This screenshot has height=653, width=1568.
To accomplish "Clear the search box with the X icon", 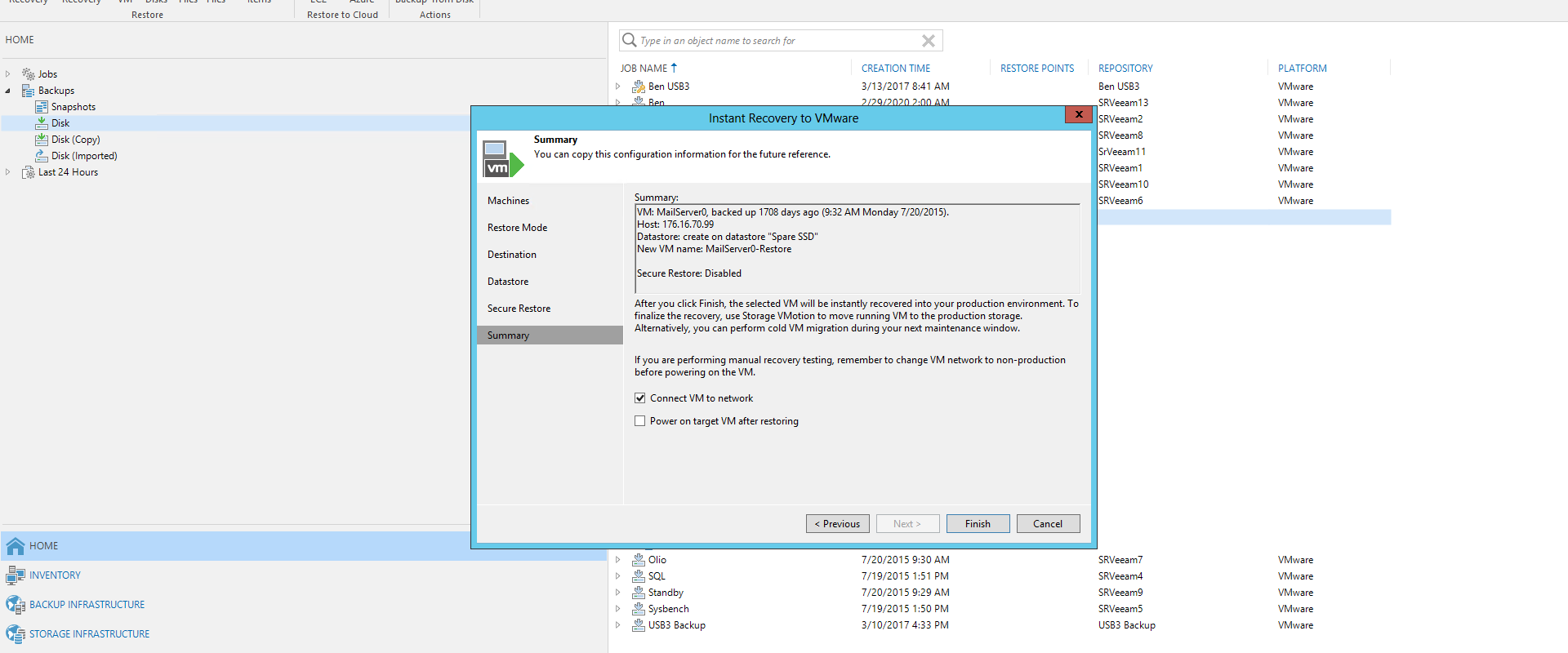I will tap(929, 41).
